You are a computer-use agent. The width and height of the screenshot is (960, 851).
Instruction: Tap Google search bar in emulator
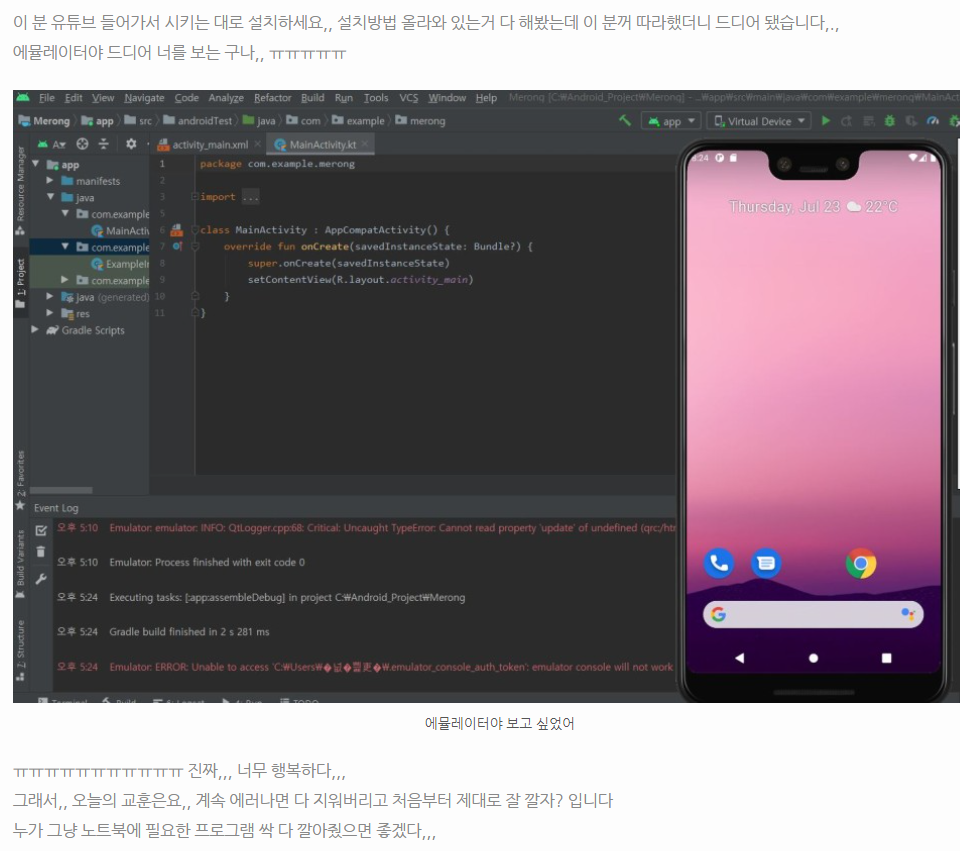pos(812,614)
